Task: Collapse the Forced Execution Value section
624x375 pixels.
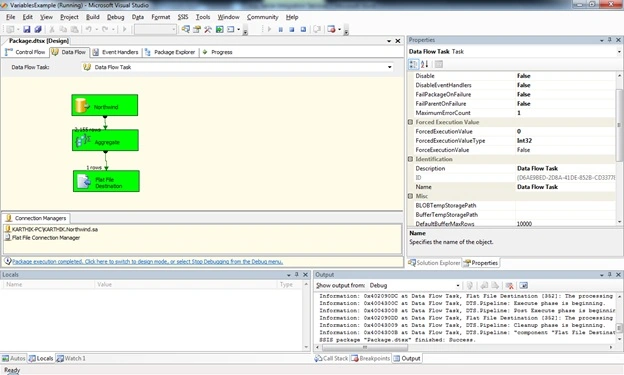Action: [410, 122]
